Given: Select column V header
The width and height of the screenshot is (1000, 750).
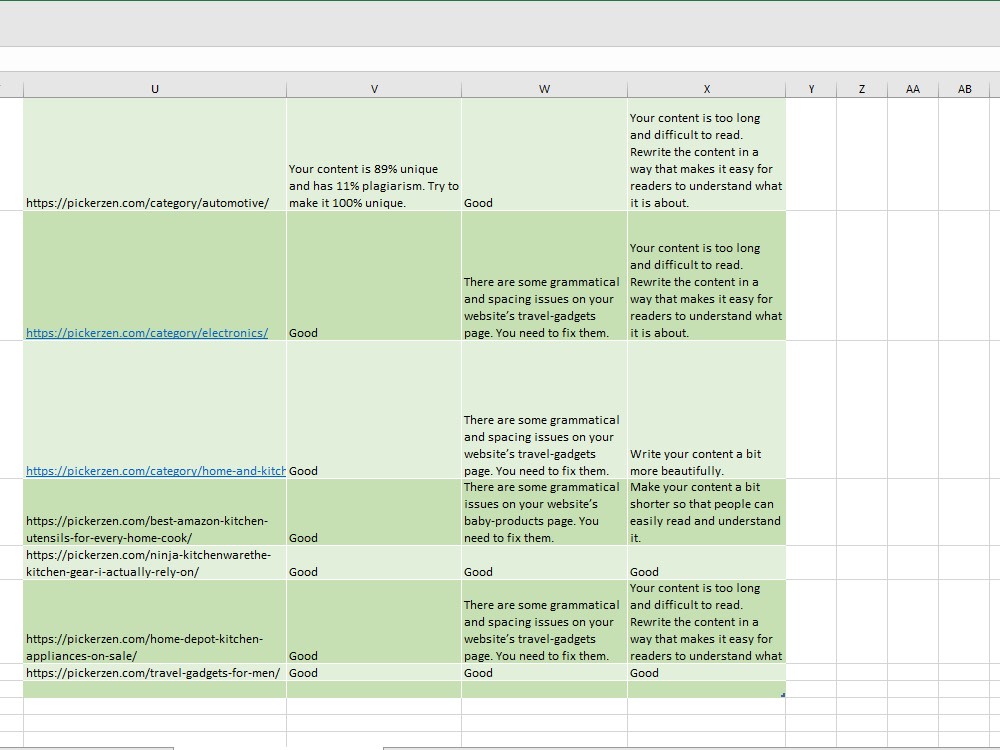Looking at the screenshot, I should click(374, 89).
